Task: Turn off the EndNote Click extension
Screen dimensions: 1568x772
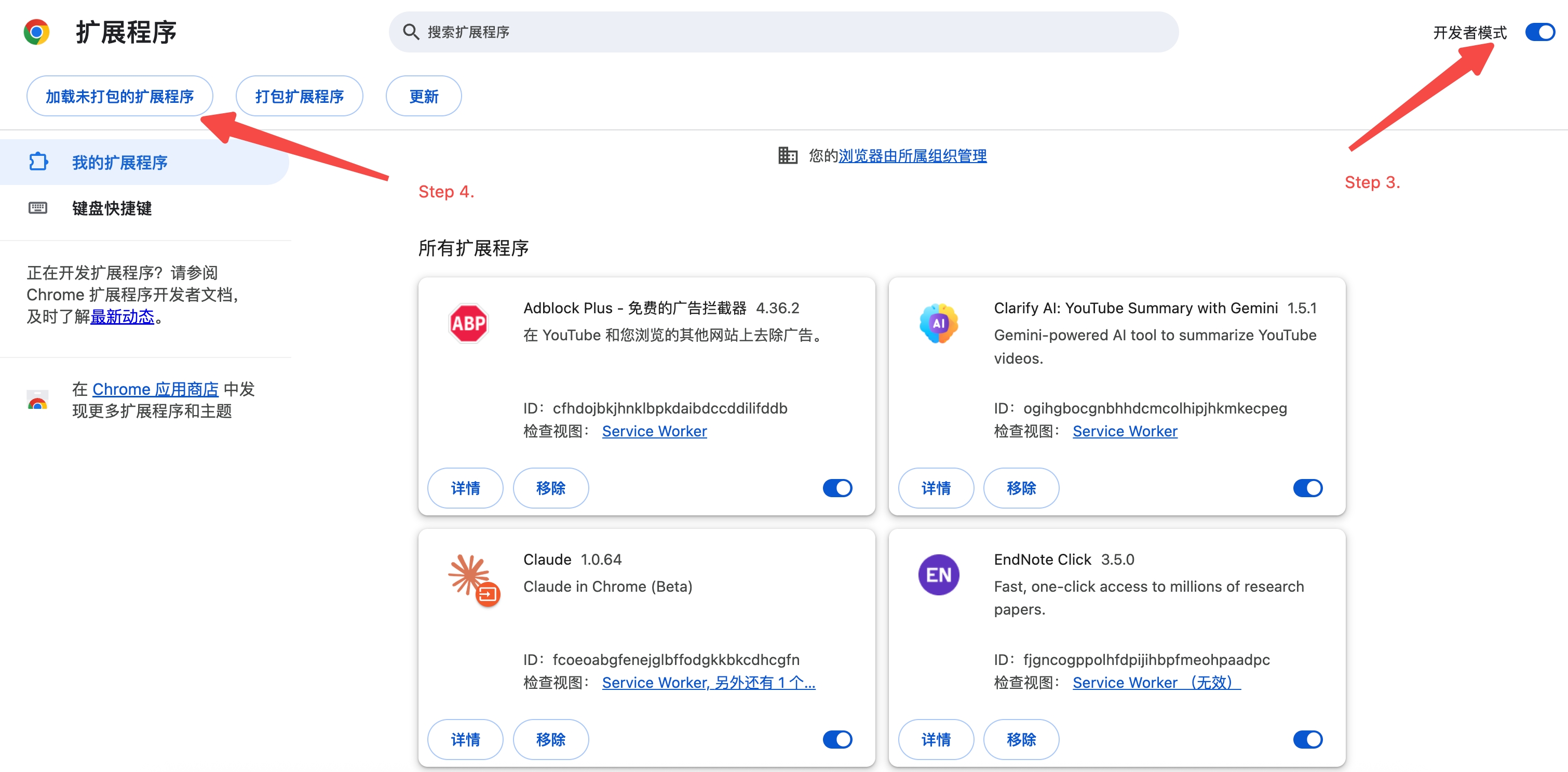Action: tap(1308, 739)
